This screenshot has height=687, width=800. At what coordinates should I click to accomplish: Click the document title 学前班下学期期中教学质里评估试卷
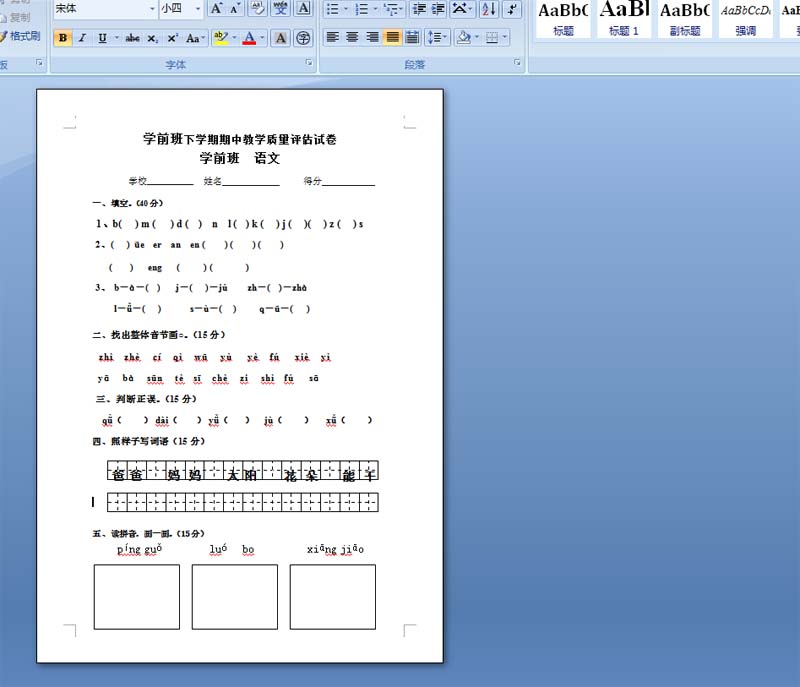[240, 139]
